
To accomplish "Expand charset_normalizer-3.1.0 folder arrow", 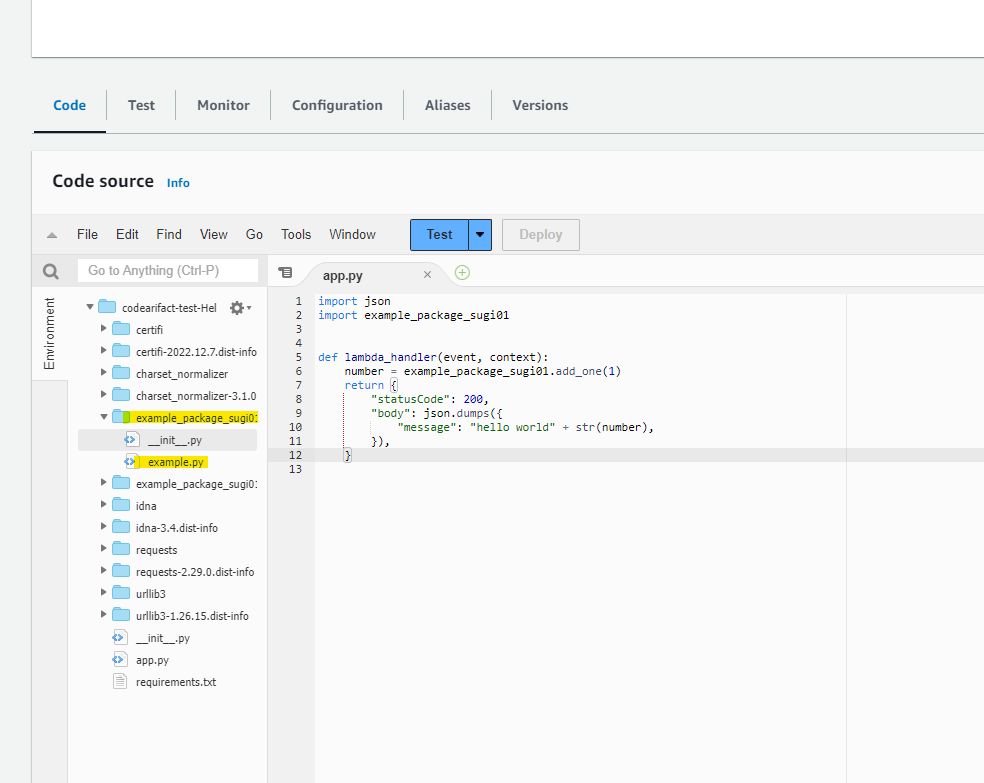I will [104, 394].
